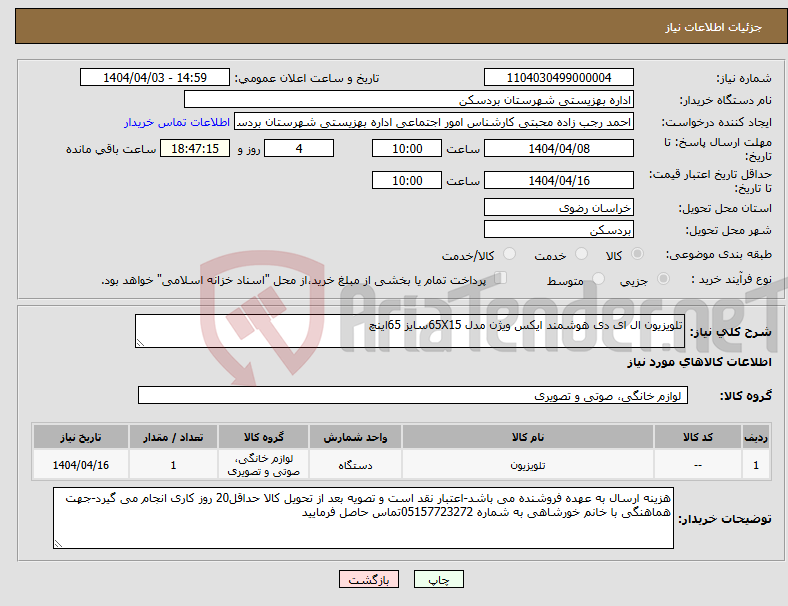Screen dimensions: 788x606
Task: Click the table cell date 1404/04/16
Action: coord(81,465)
